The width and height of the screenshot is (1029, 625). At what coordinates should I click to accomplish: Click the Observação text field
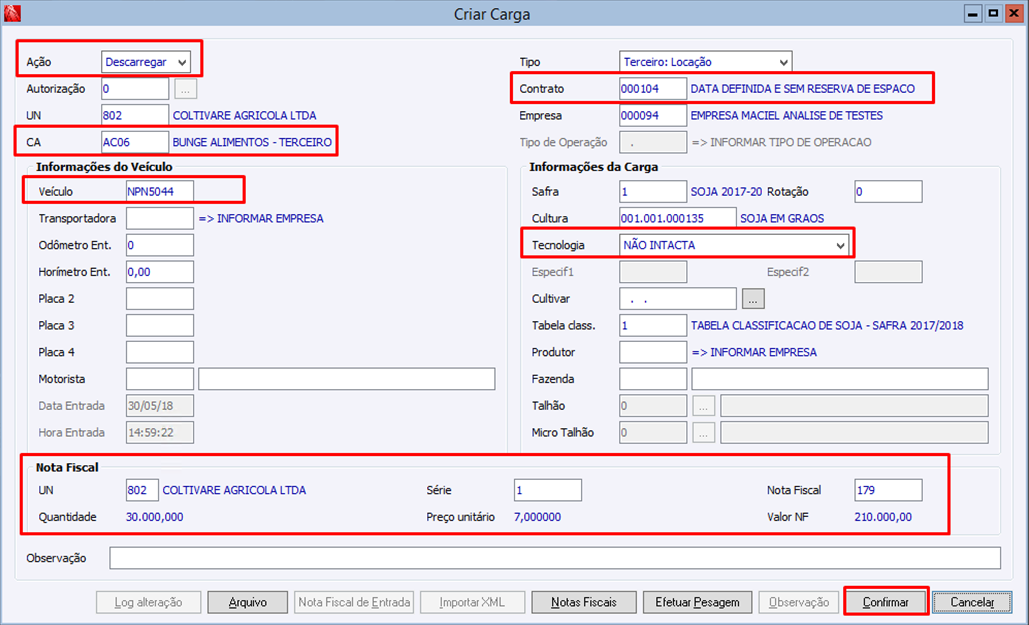(555, 558)
